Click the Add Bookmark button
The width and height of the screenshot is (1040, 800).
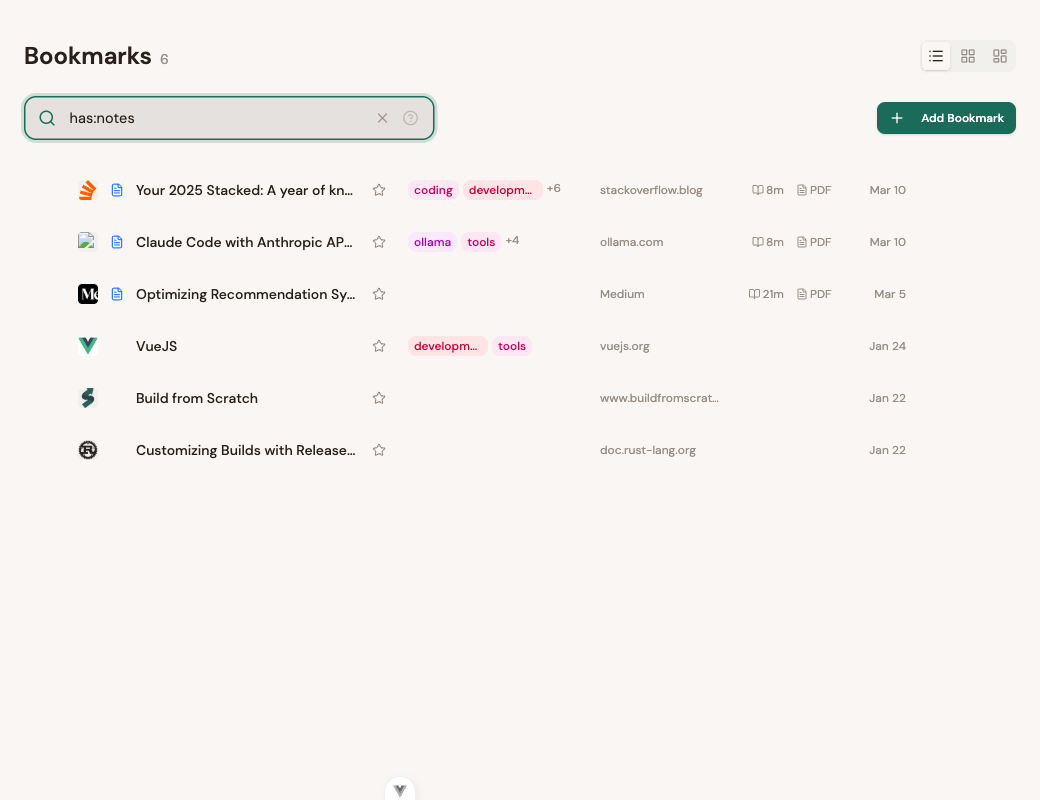[945, 118]
